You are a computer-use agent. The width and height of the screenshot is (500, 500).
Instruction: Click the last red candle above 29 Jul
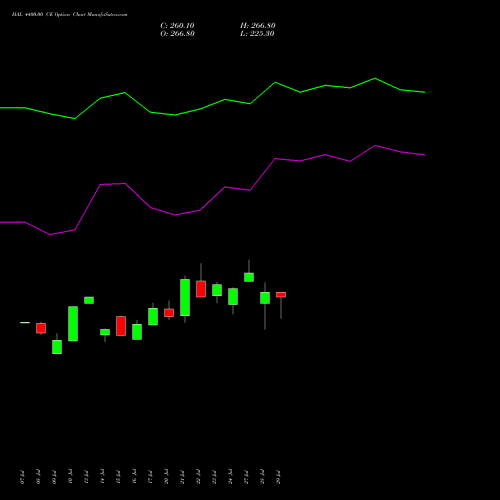click(x=281, y=295)
